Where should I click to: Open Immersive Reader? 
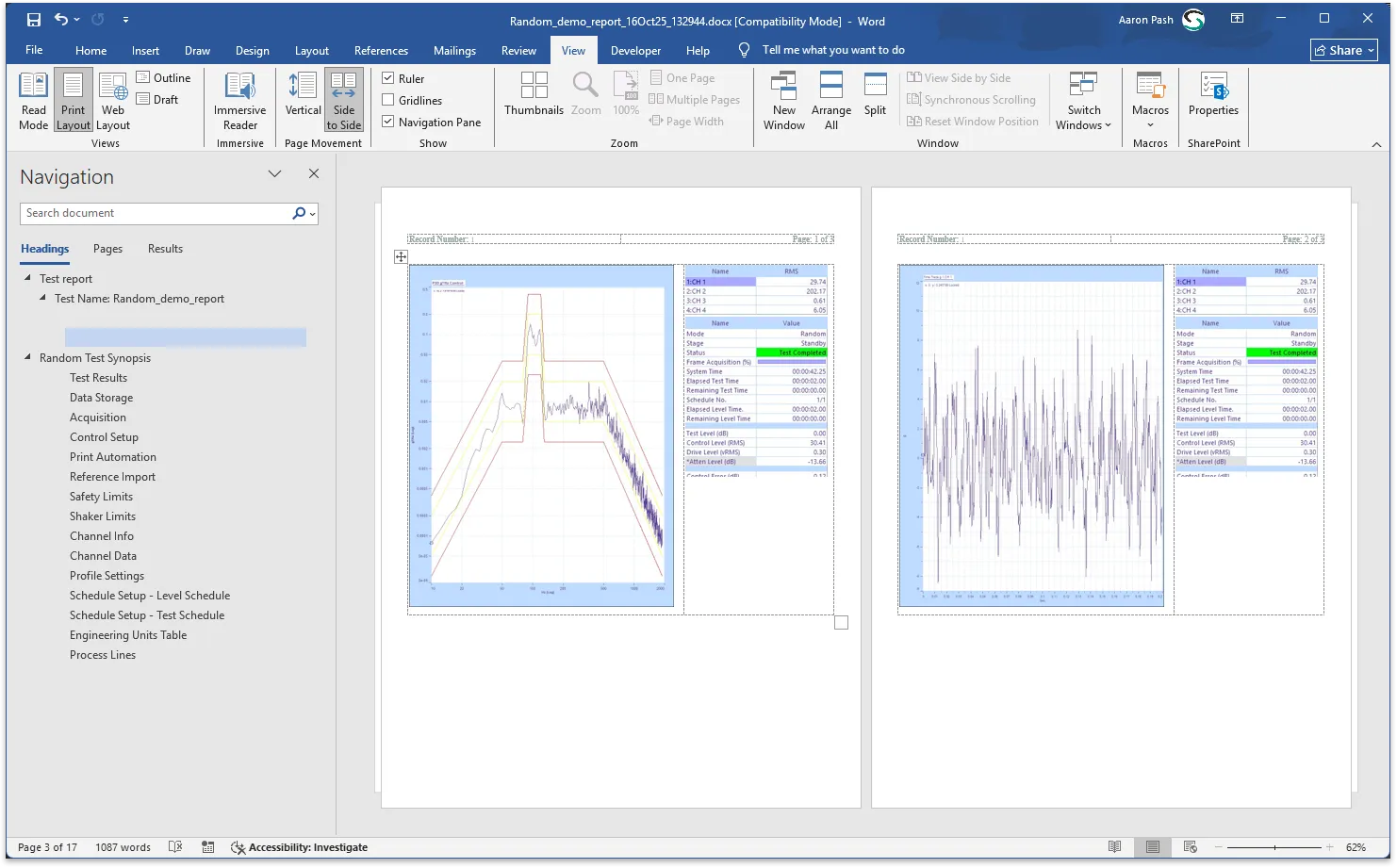point(239,99)
